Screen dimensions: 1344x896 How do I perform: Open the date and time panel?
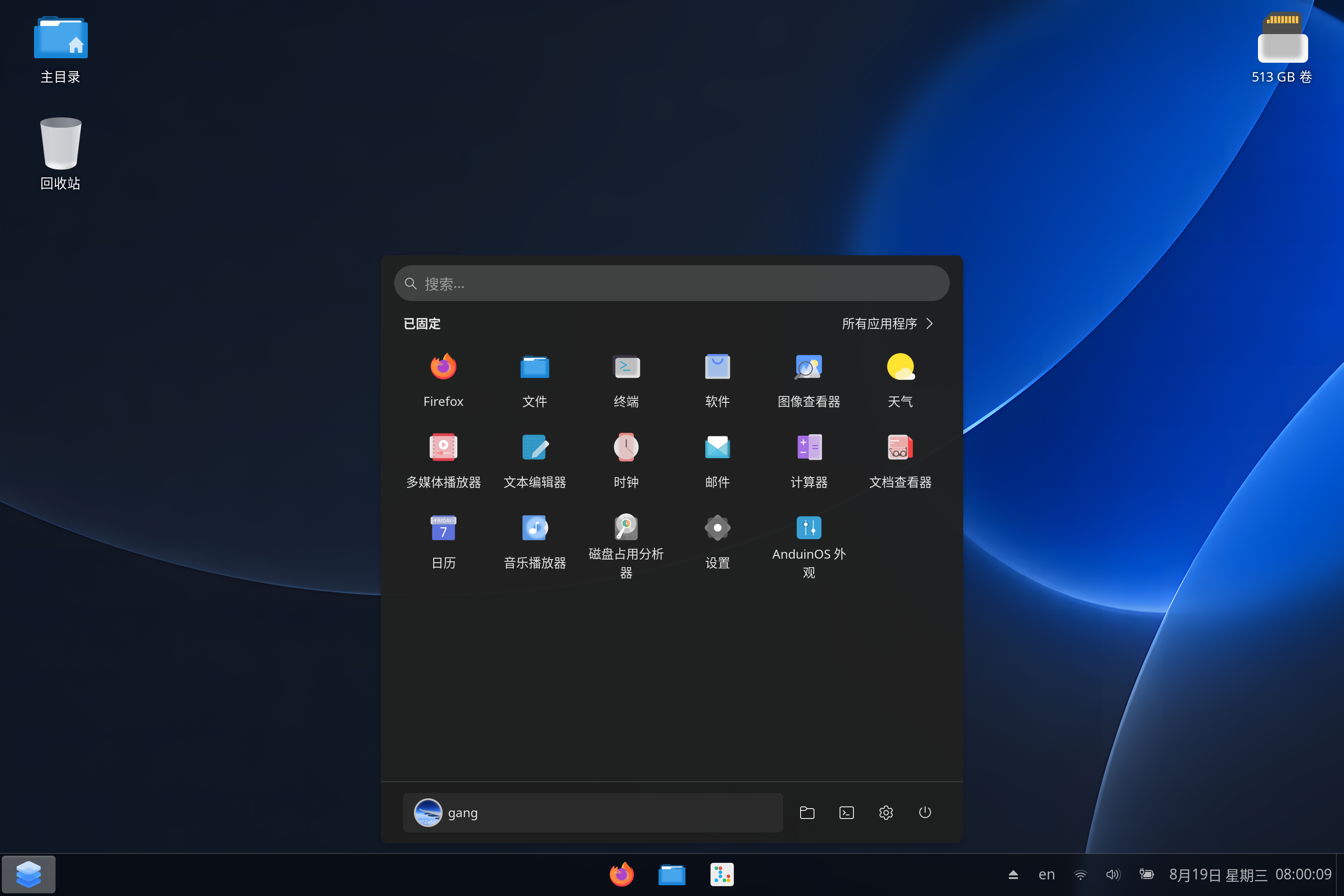[1250, 874]
